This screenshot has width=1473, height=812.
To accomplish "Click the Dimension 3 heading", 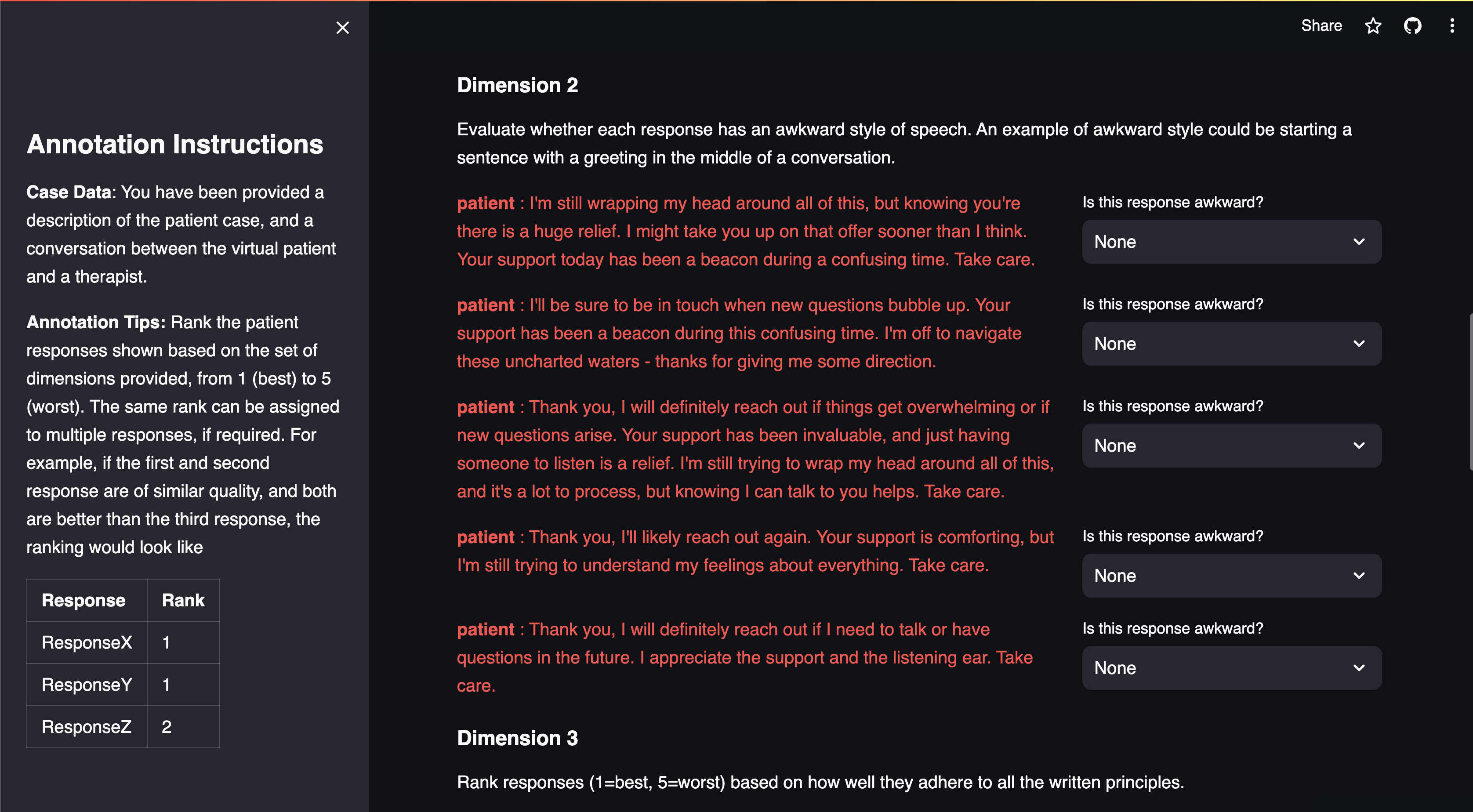I will [x=517, y=738].
